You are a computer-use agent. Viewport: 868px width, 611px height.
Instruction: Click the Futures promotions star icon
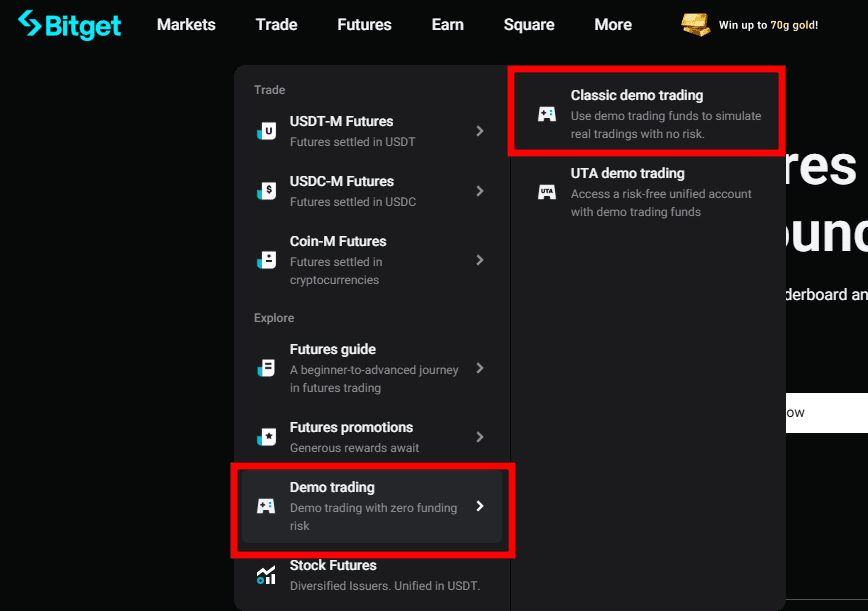click(266, 437)
